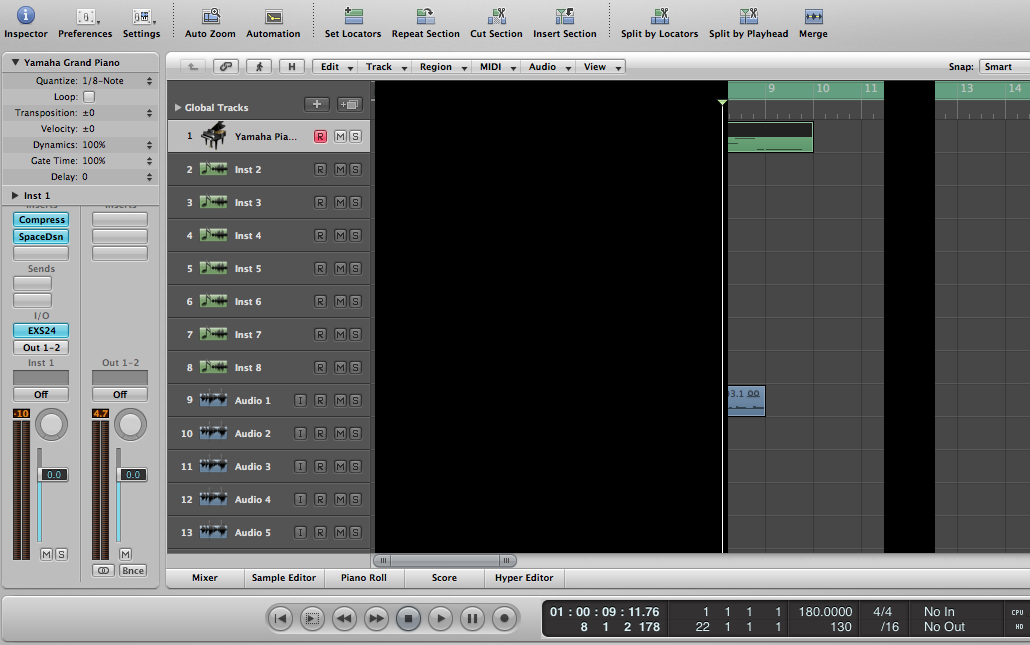
Task: Click the Auto Zoom toolbar icon
Action: click(210, 16)
